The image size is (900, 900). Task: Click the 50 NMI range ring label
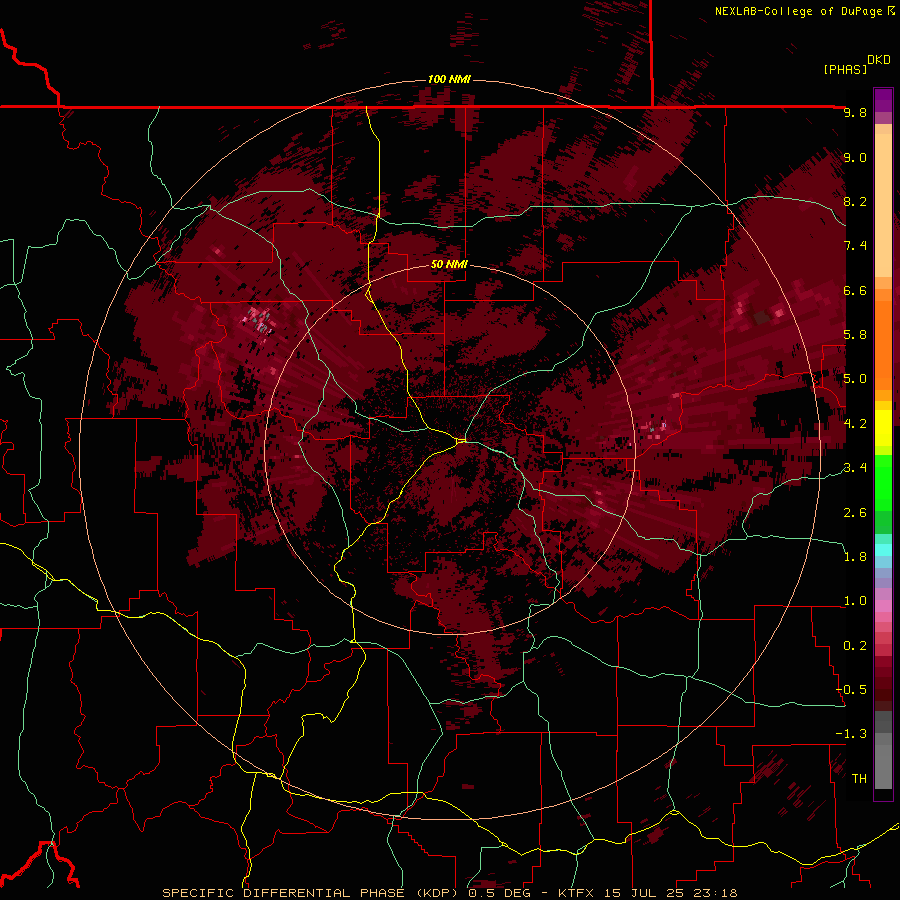449,265
